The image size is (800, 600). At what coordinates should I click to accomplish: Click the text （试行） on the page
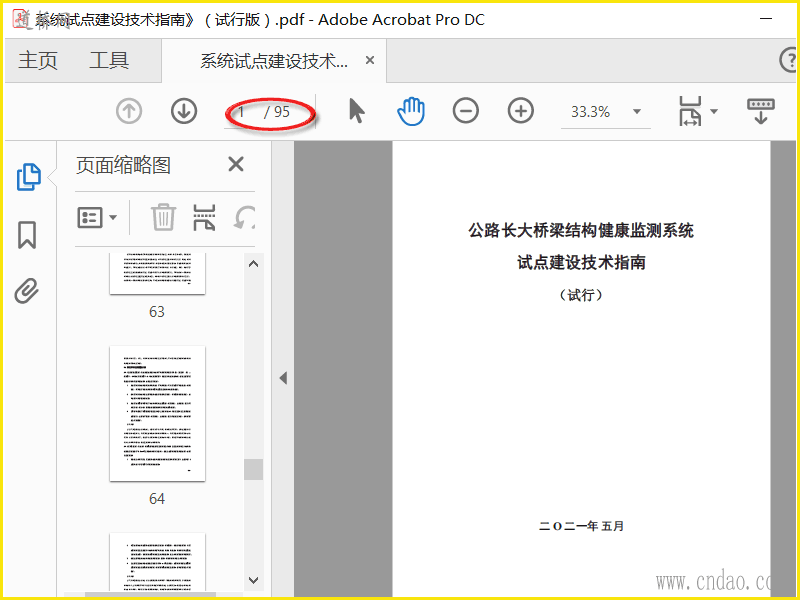point(581,295)
